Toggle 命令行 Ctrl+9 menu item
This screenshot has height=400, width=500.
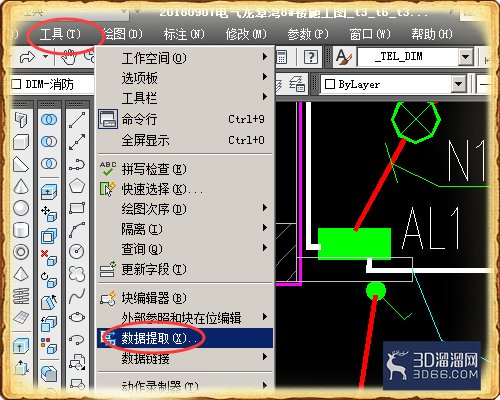(185, 119)
